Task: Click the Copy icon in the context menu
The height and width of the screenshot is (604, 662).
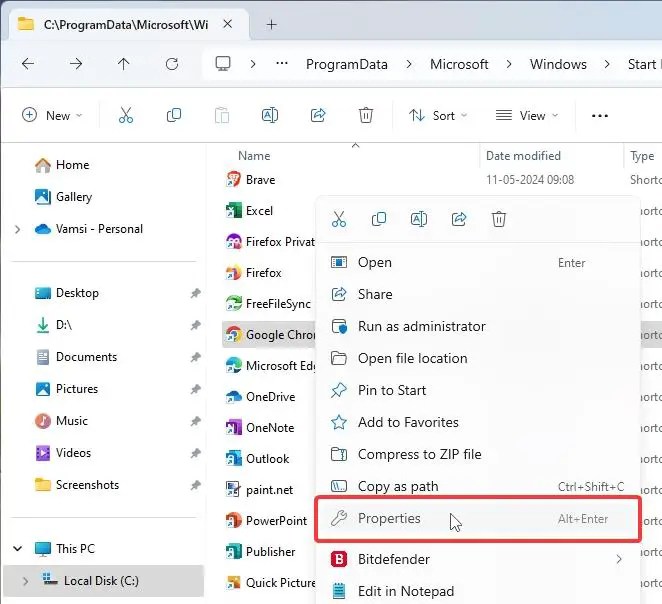Action: coord(379,219)
